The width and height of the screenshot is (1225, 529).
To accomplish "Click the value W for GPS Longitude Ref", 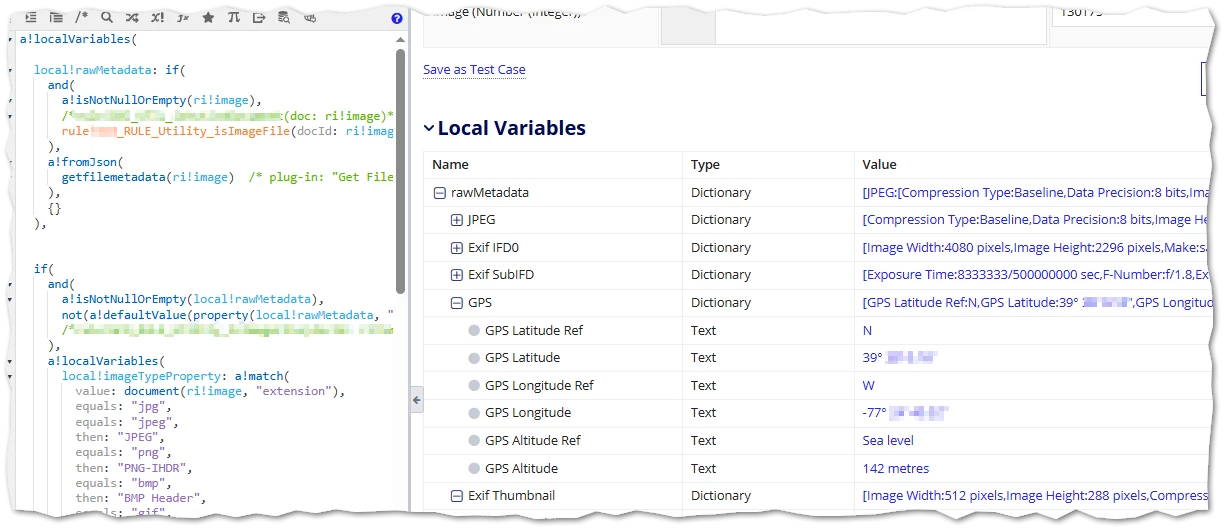I will coord(868,385).
